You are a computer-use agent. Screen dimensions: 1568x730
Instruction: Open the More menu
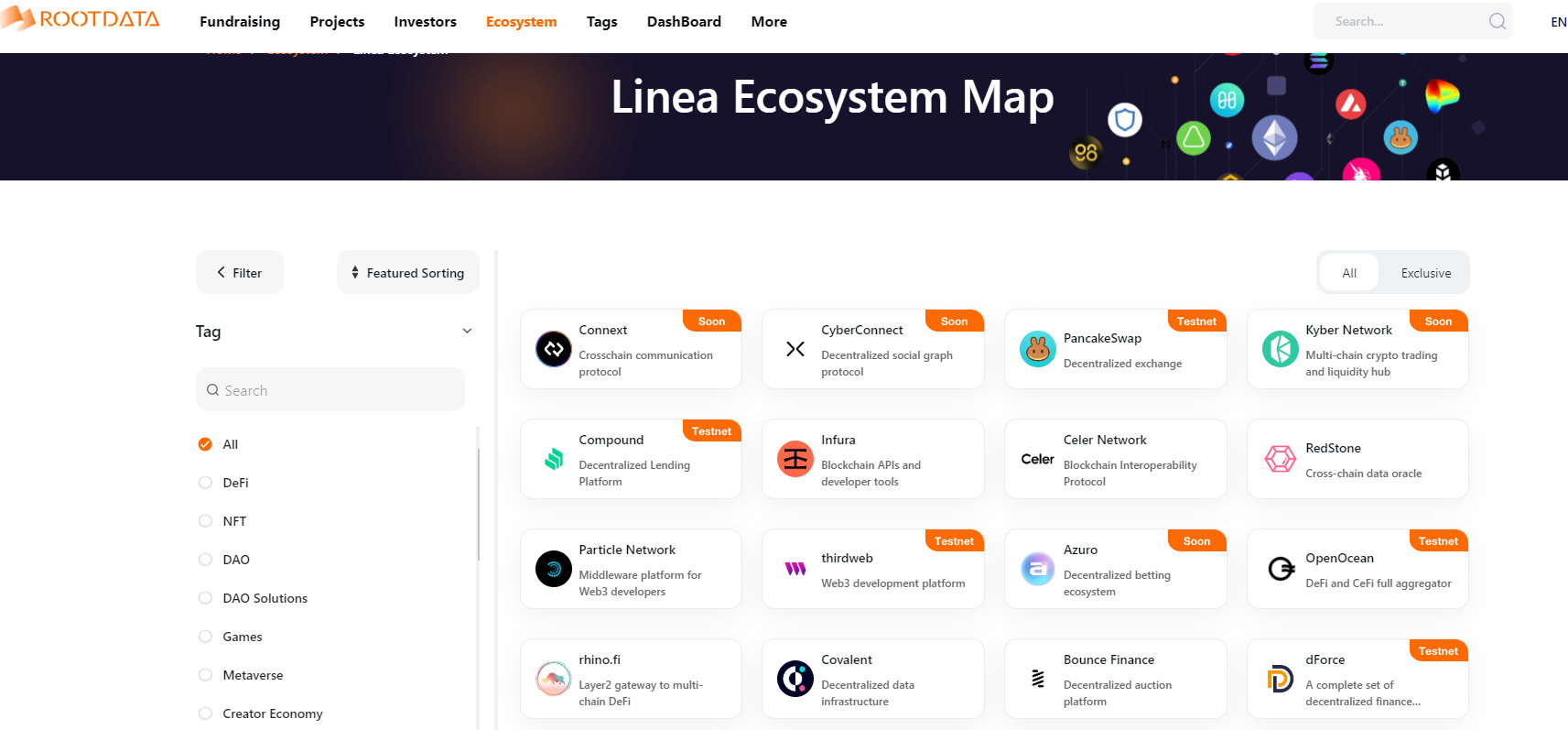coord(769,21)
